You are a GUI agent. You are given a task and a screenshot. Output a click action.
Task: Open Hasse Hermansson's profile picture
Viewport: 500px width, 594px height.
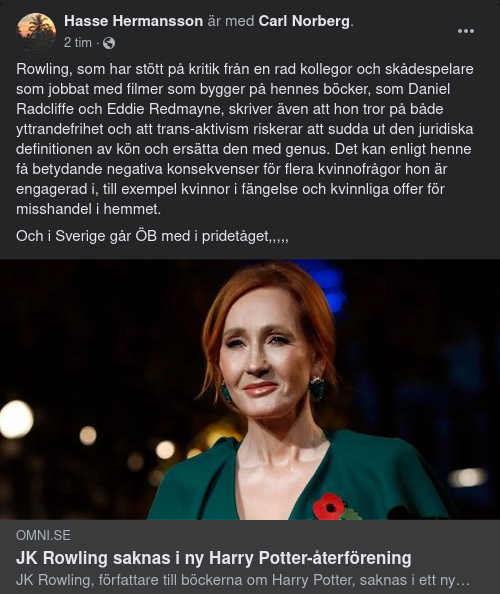(36, 32)
